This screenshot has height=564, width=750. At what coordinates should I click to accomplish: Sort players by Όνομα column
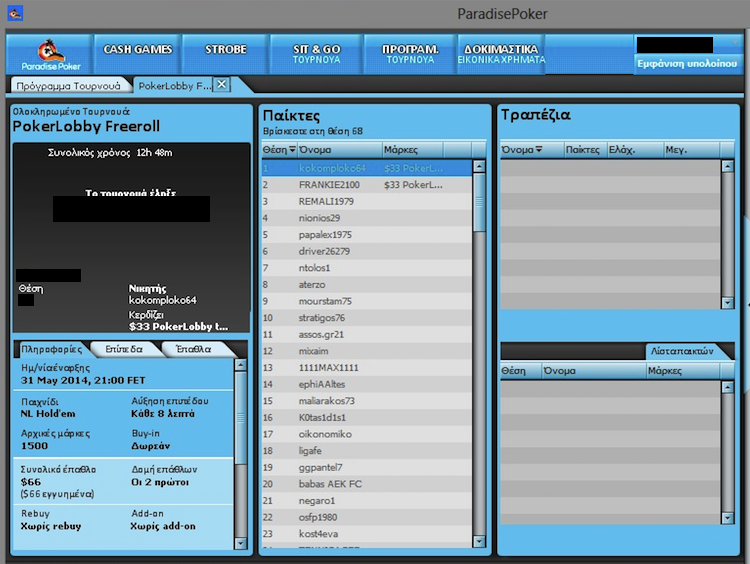pos(340,150)
